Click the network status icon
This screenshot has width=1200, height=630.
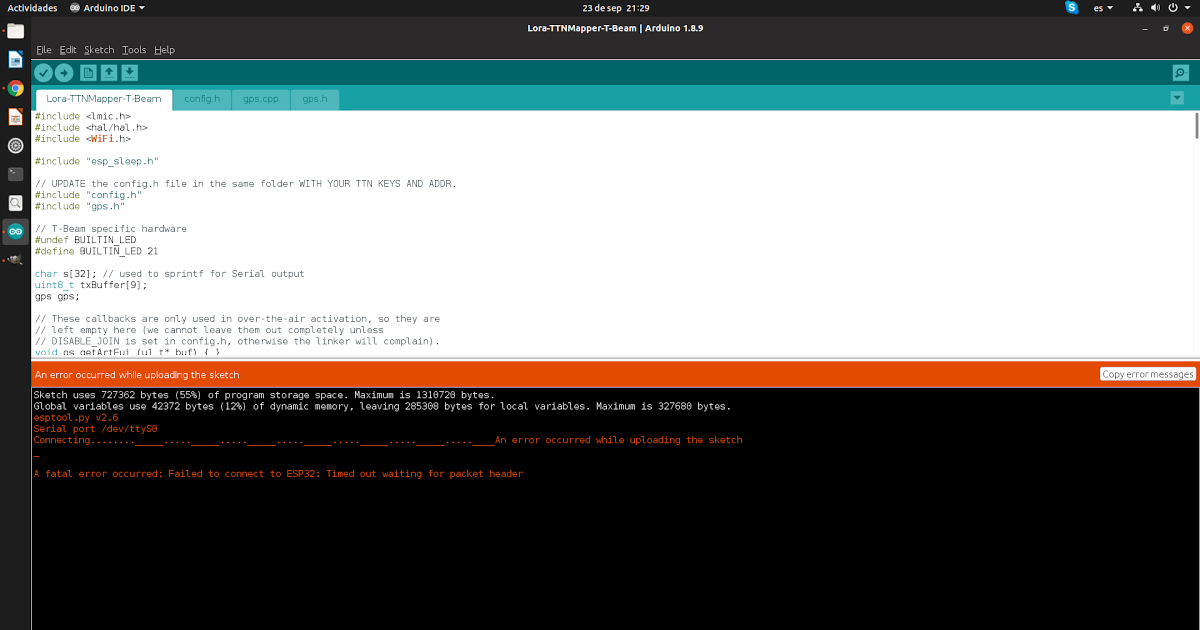point(1138,7)
